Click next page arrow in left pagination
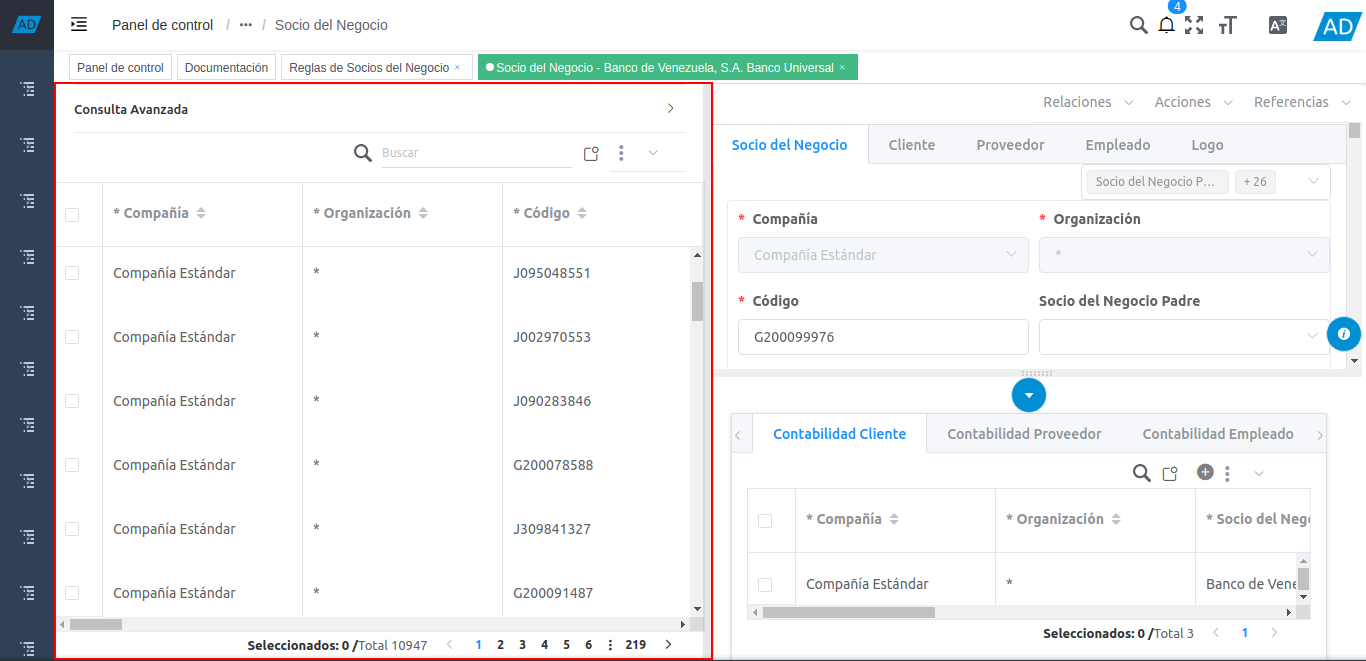This screenshot has height=661, width=1366. coord(668,645)
